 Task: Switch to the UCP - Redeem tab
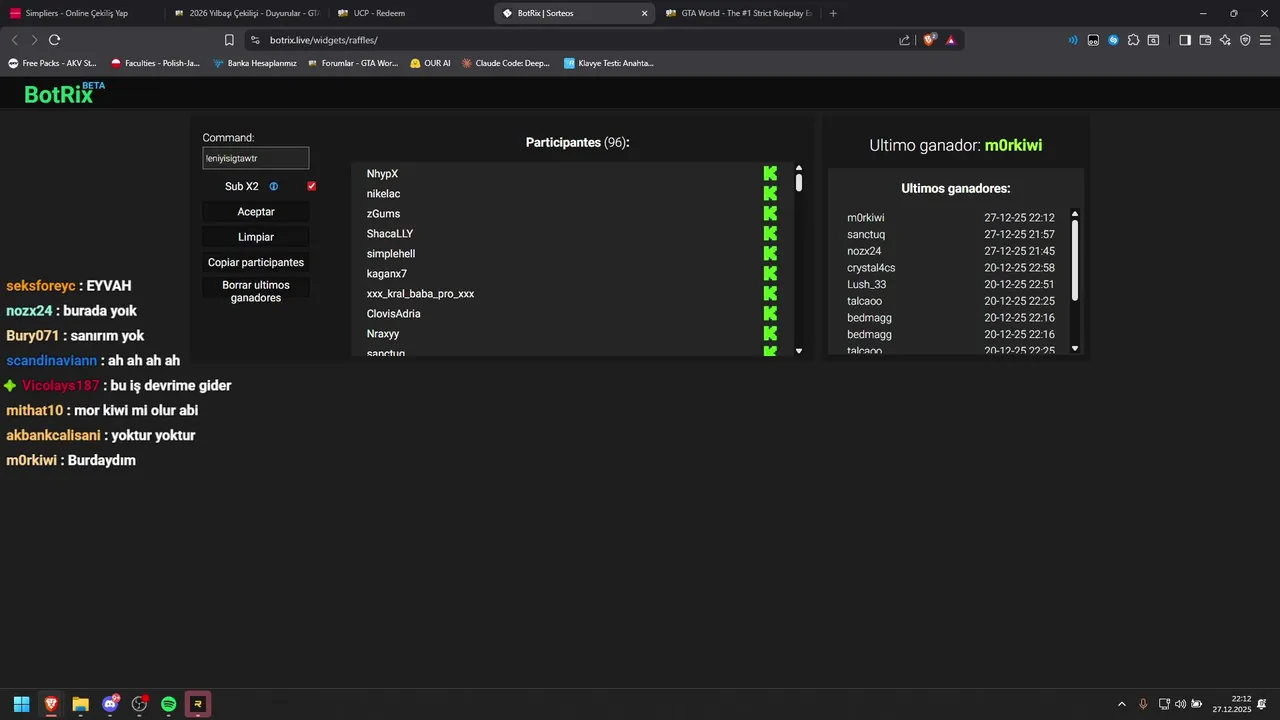[x=408, y=13]
